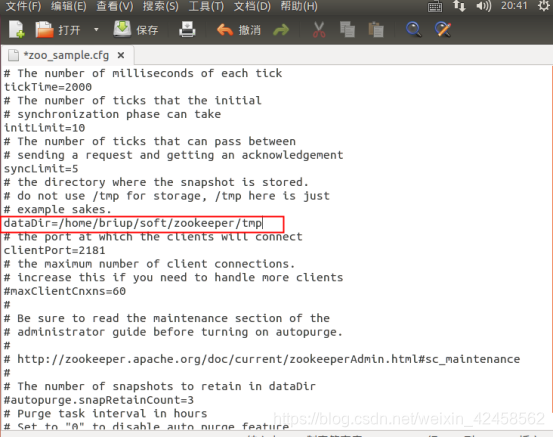Open Find and Replace icon

coord(443,30)
